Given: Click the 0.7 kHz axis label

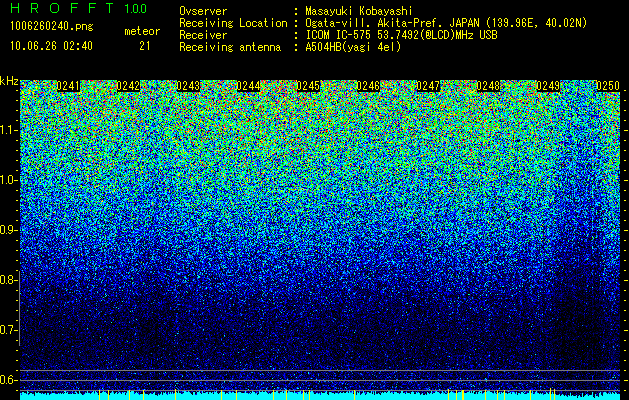Looking at the screenshot, I should point(8,330).
